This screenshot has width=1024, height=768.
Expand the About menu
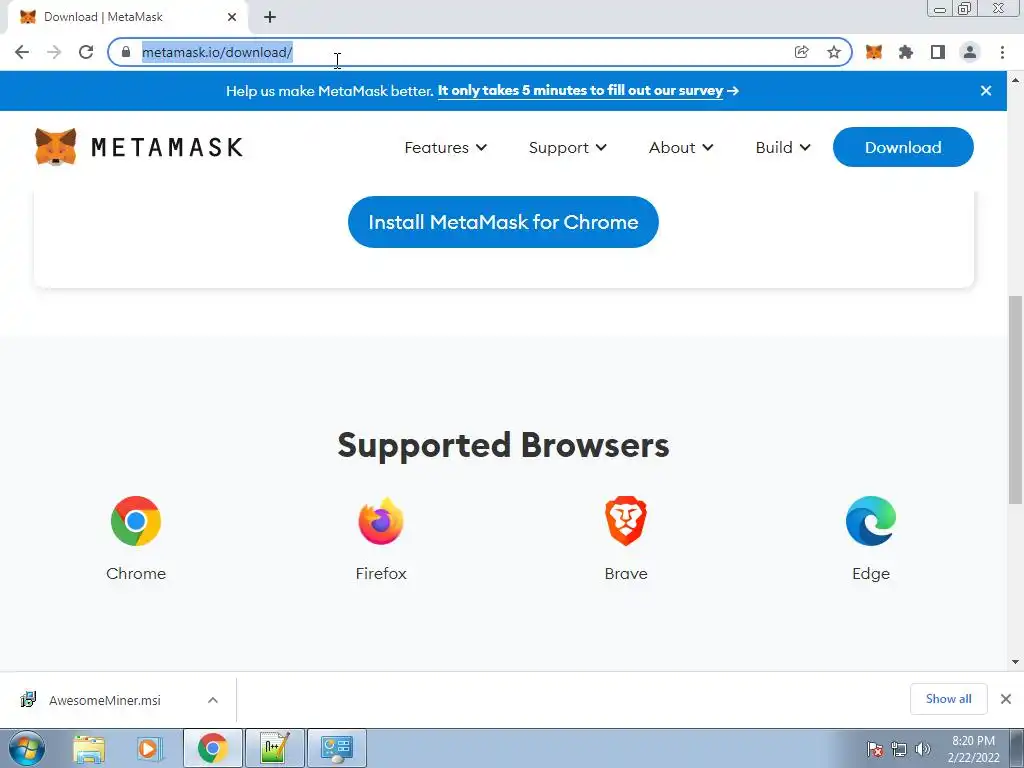tap(680, 148)
